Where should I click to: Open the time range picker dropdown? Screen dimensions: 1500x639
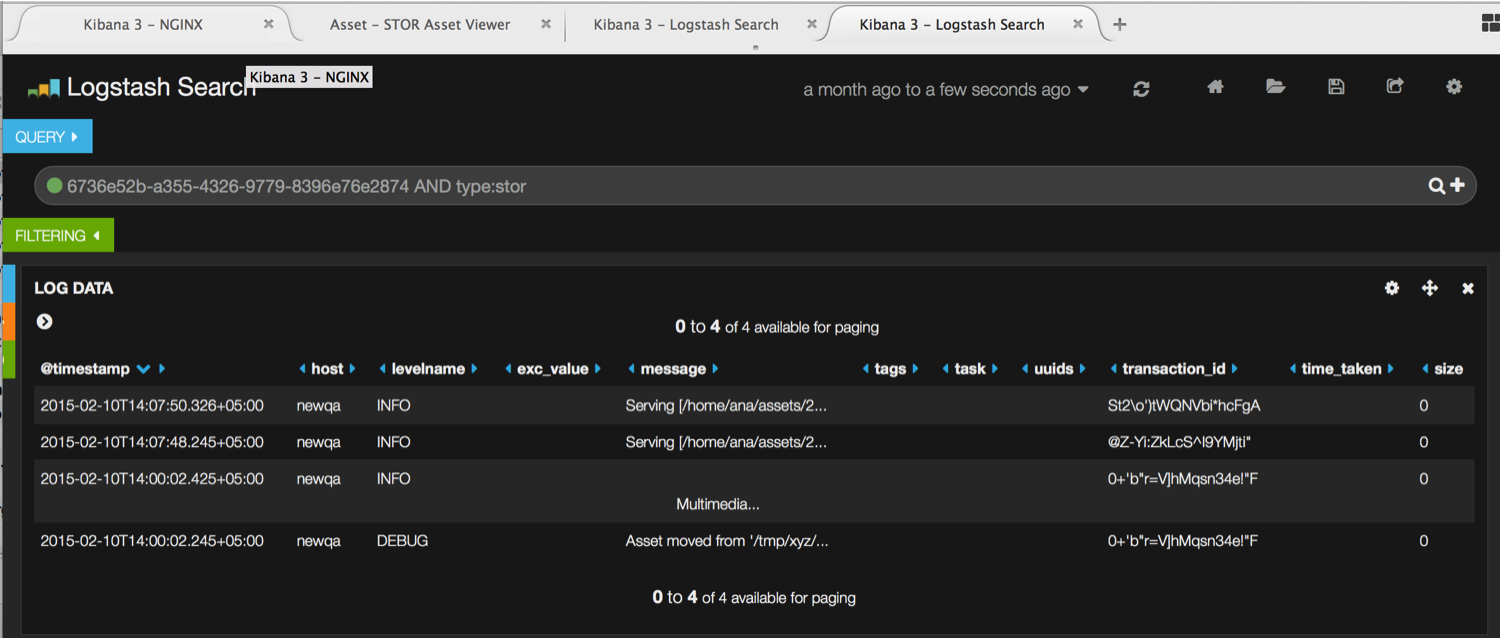[946, 90]
